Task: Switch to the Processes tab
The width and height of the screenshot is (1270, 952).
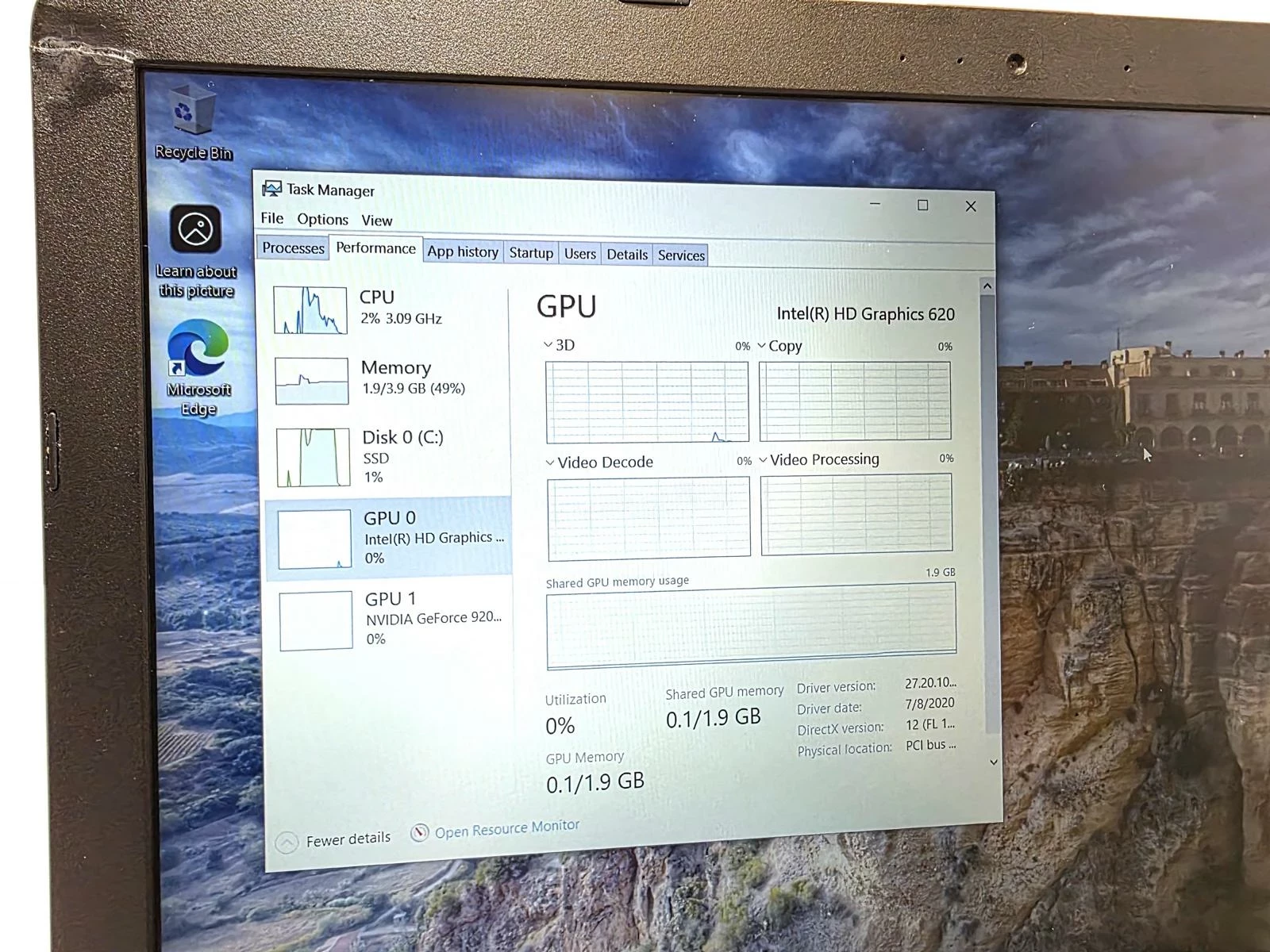Action: coord(293,248)
